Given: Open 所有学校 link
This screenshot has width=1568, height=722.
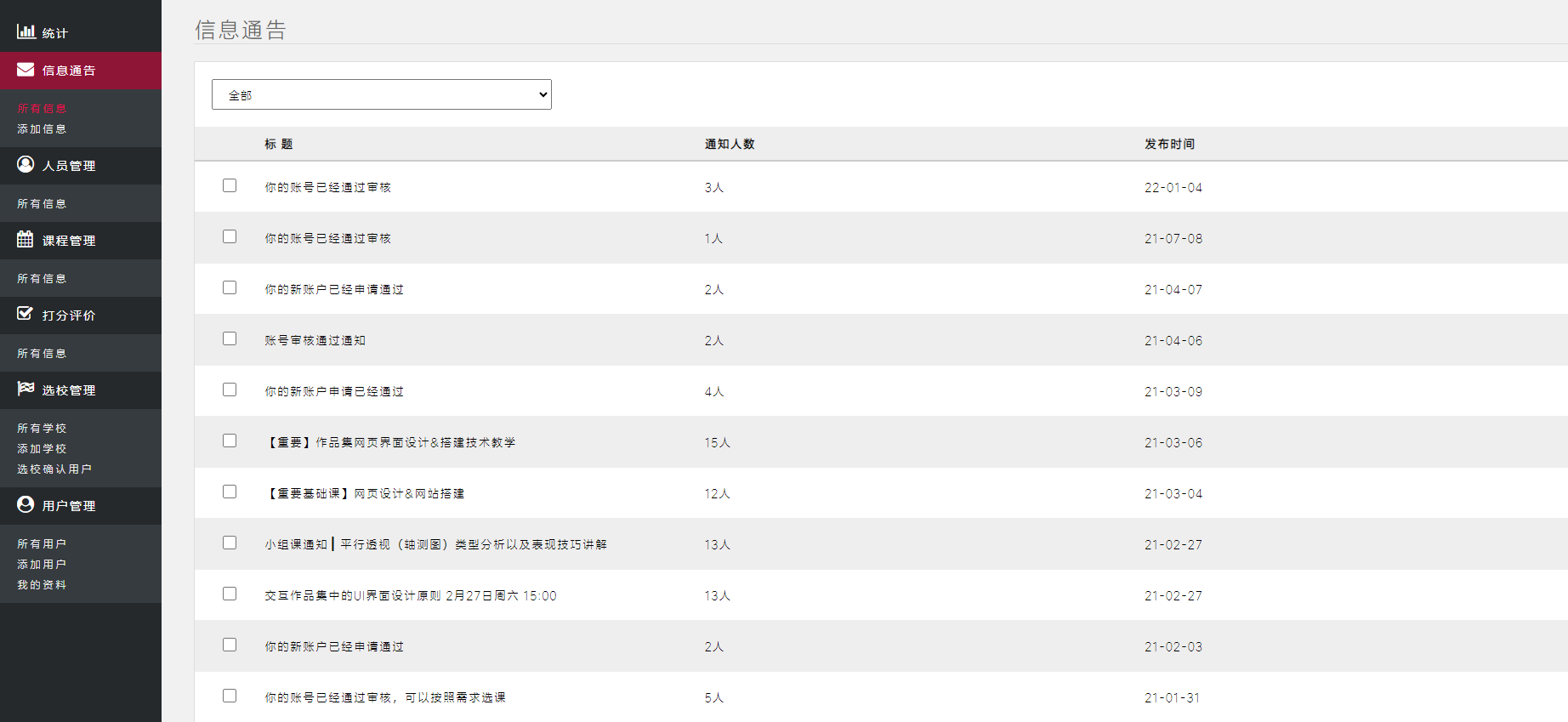Looking at the screenshot, I should tap(42, 429).
